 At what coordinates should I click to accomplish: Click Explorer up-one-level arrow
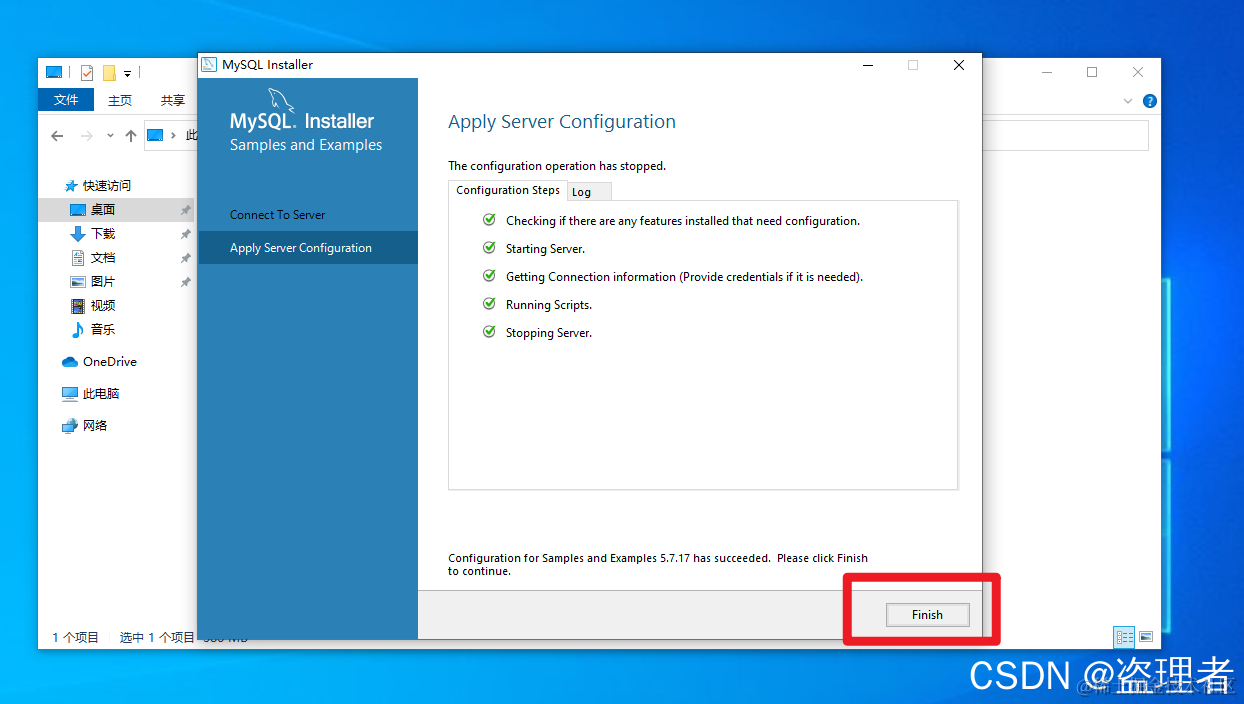click(131, 136)
